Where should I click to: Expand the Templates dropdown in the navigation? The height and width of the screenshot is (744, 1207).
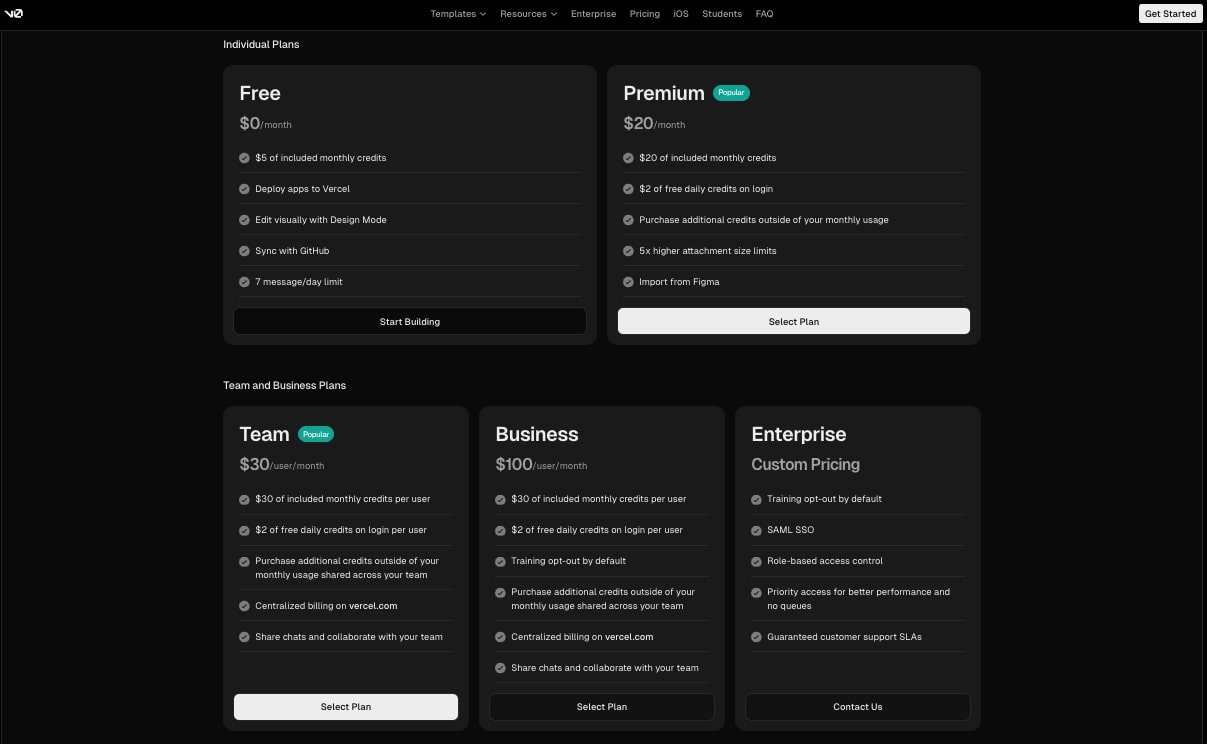pyautogui.click(x=458, y=13)
